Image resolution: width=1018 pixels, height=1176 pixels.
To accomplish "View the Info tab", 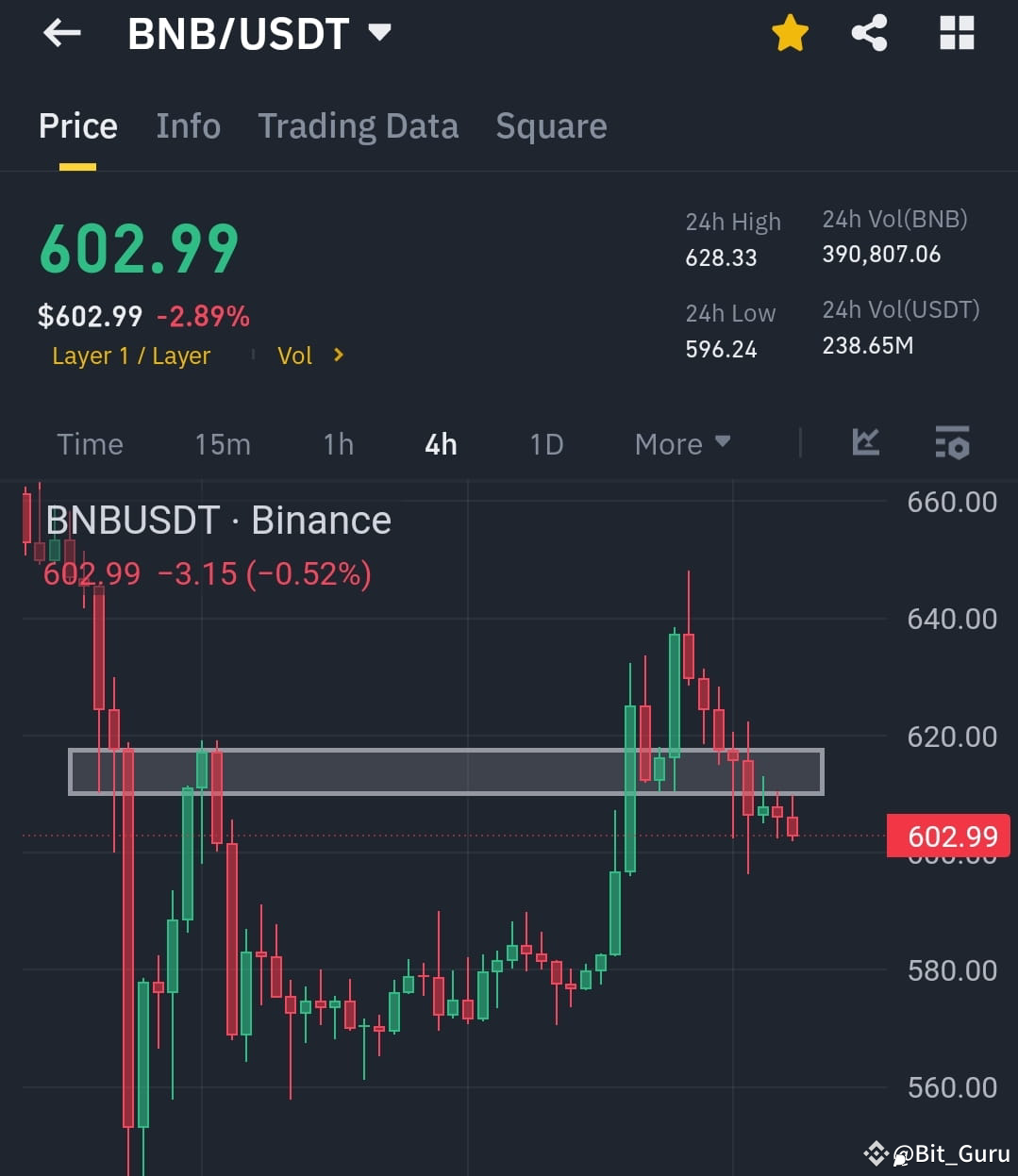I will click(x=188, y=125).
